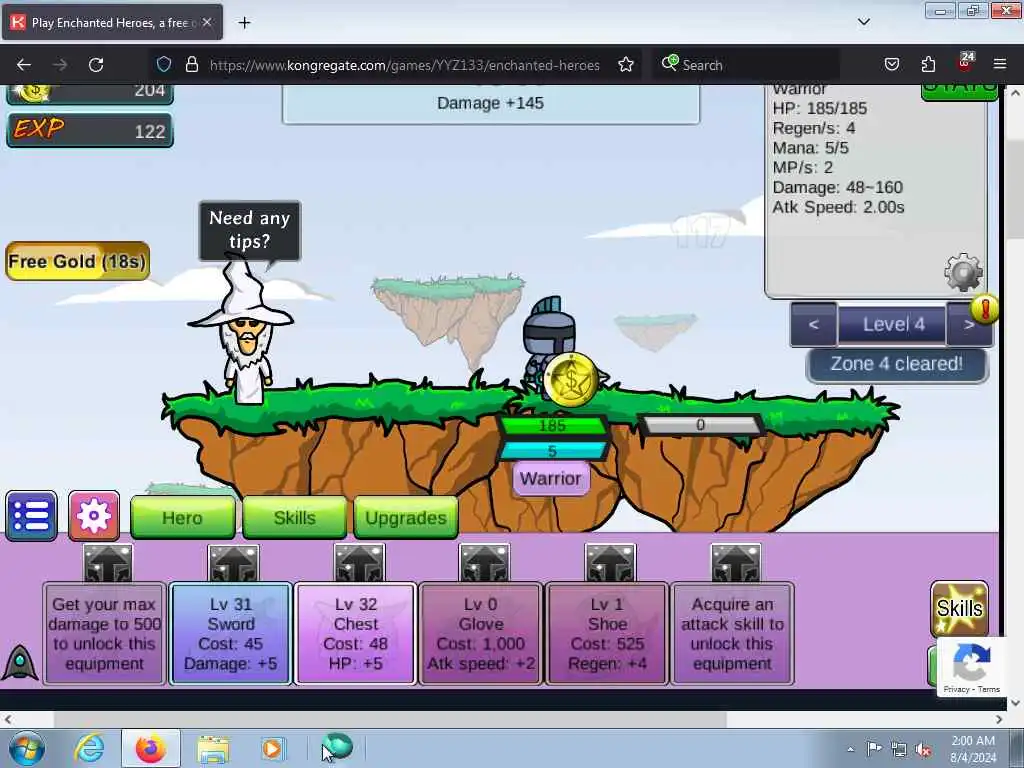This screenshot has height=768, width=1024.
Task: Save to Pocket icon in toolbar
Action: pyautogui.click(x=891, y=65)
